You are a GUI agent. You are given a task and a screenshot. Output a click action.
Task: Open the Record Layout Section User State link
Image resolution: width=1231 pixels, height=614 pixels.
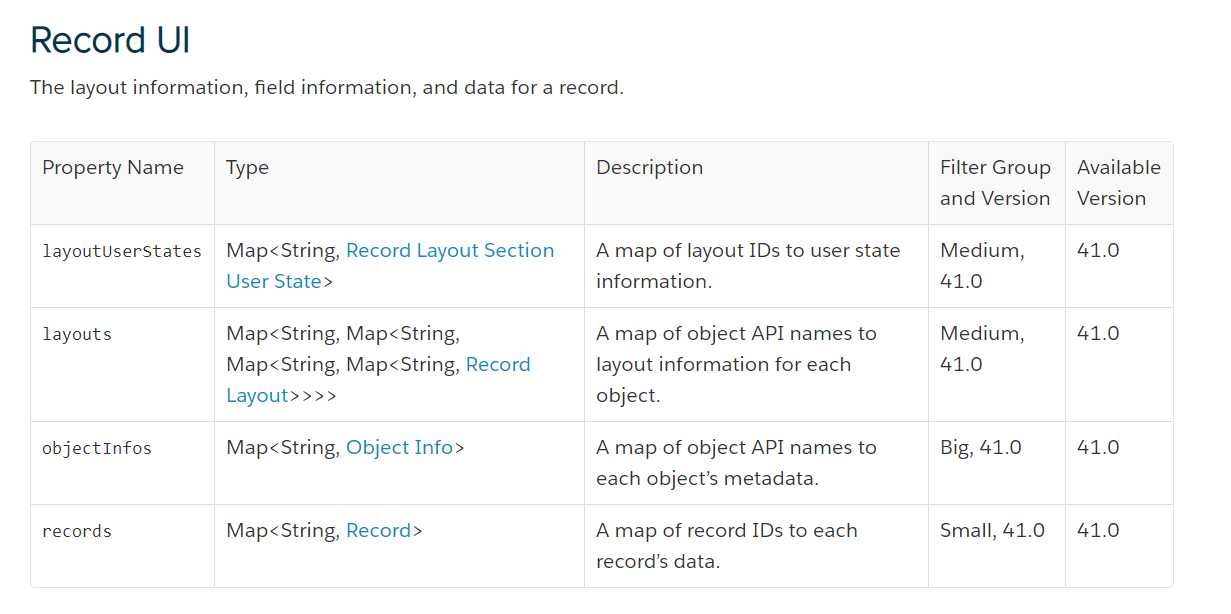coord(390,266)
